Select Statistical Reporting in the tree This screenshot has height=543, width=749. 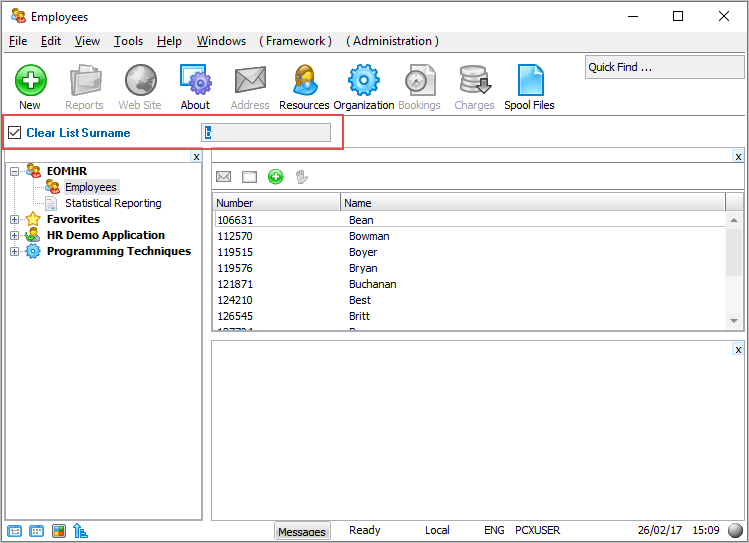click(x=113, y=203)
